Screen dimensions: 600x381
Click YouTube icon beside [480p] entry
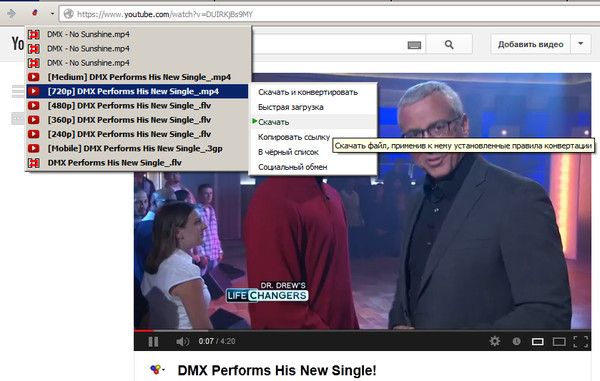pyautogui.click(x=34, y=106)
